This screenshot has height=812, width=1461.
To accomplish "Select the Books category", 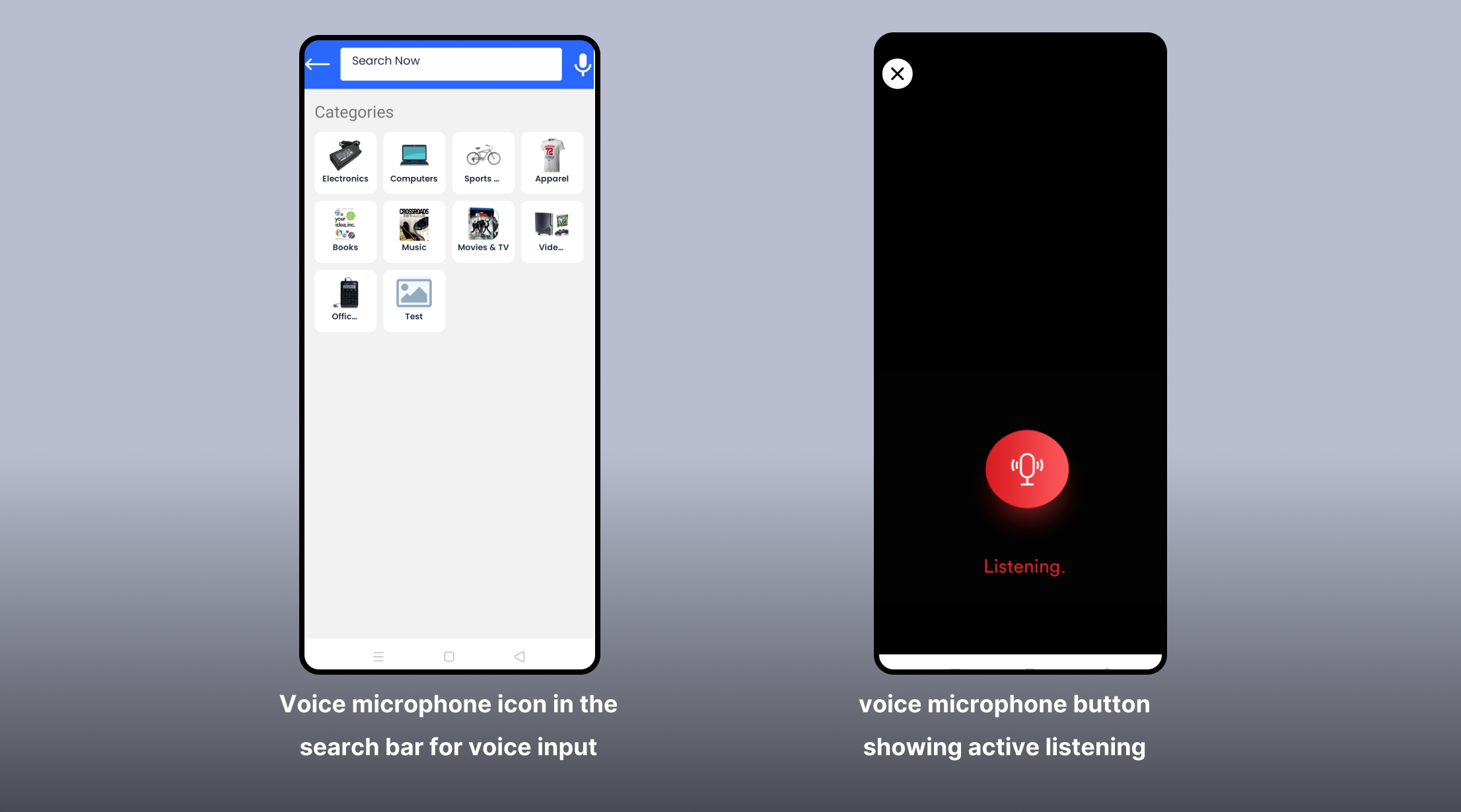I will pos(345,231).
